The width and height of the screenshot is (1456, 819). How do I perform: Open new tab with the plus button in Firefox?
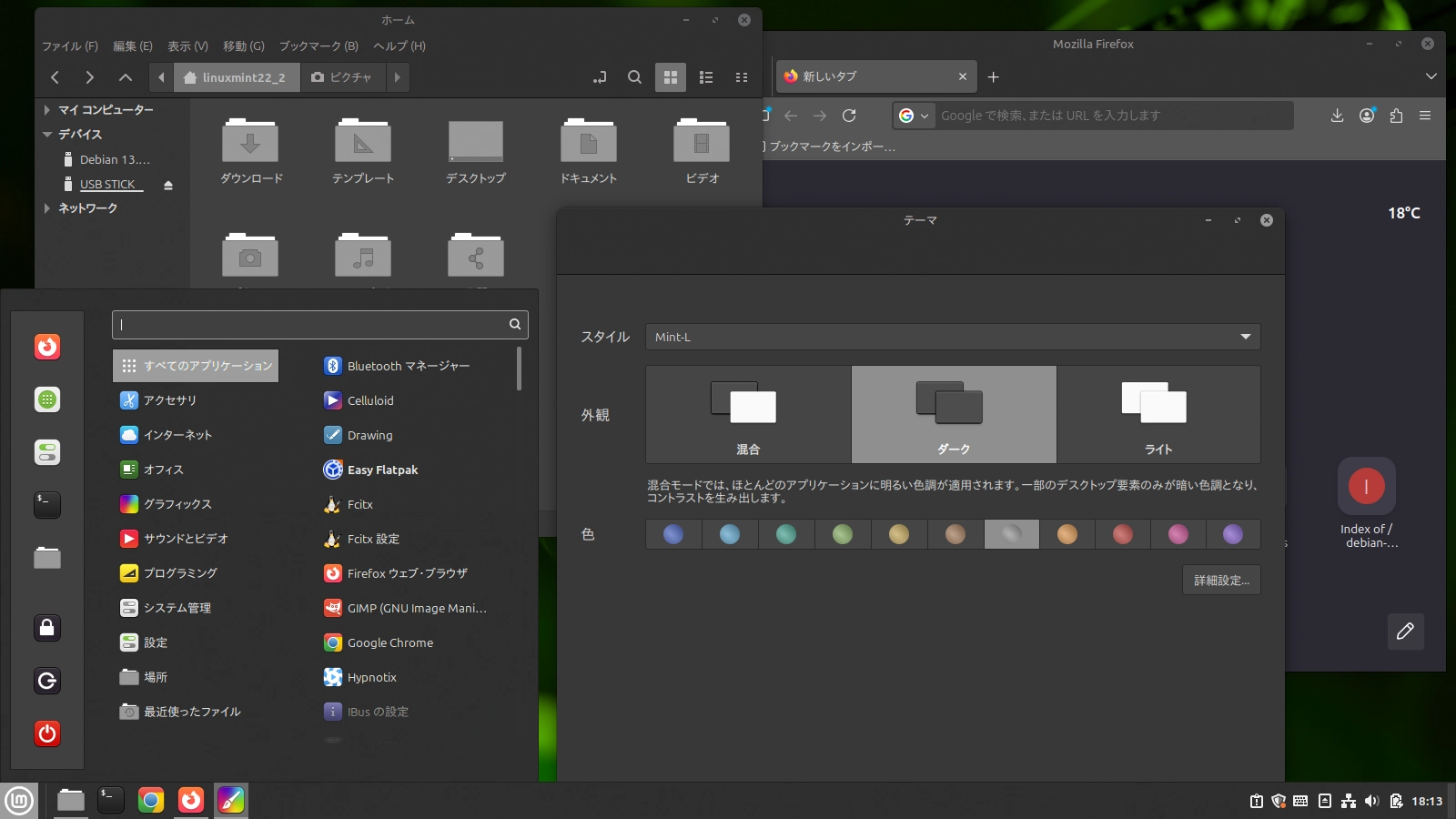click(994, 77)
